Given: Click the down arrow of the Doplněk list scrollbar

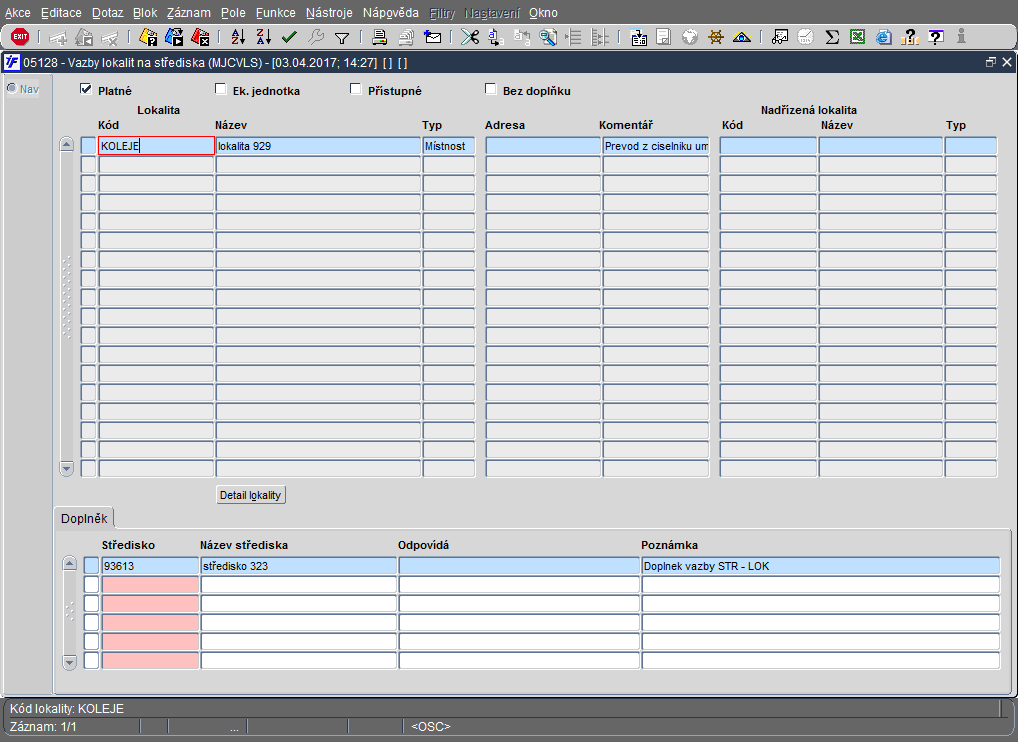Looking at the screenshot, I should (x=69, y=662).
